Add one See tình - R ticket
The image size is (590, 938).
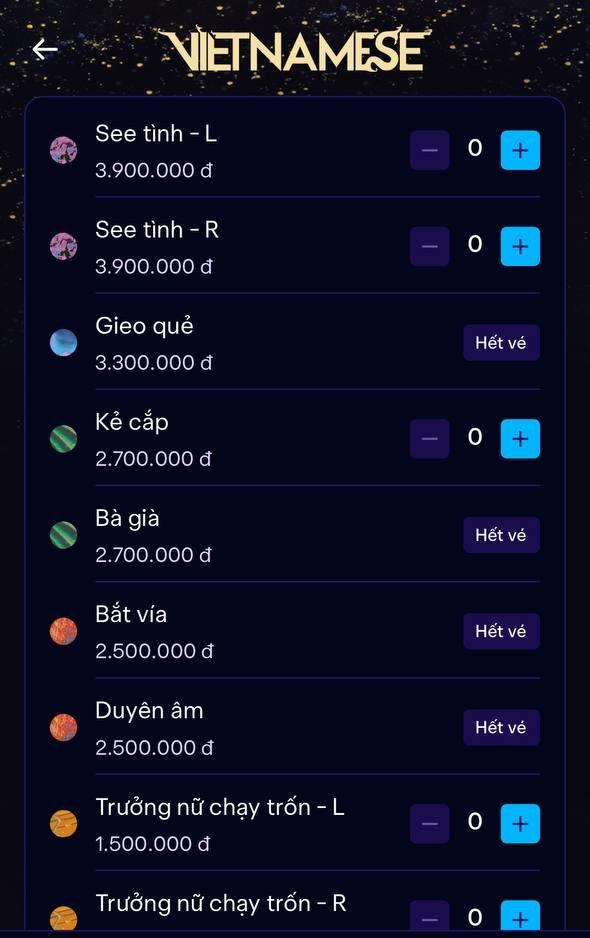pyautogui.click(x=520, y=246)
